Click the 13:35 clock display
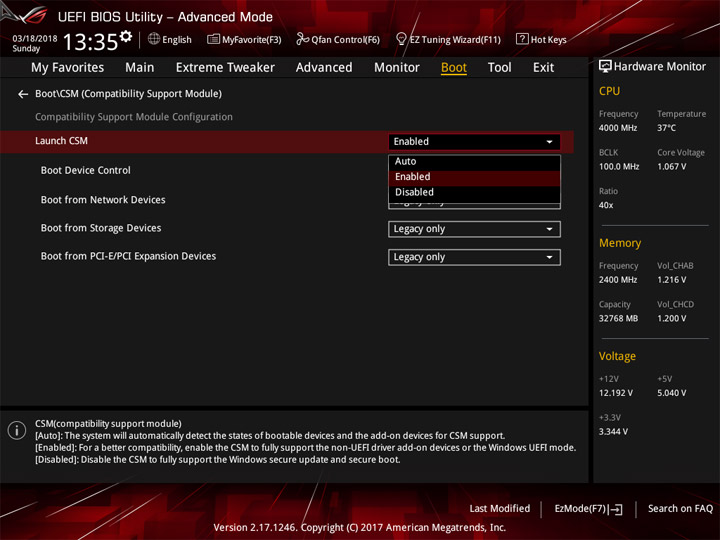The image size is (720, 540). click(90, 42)
